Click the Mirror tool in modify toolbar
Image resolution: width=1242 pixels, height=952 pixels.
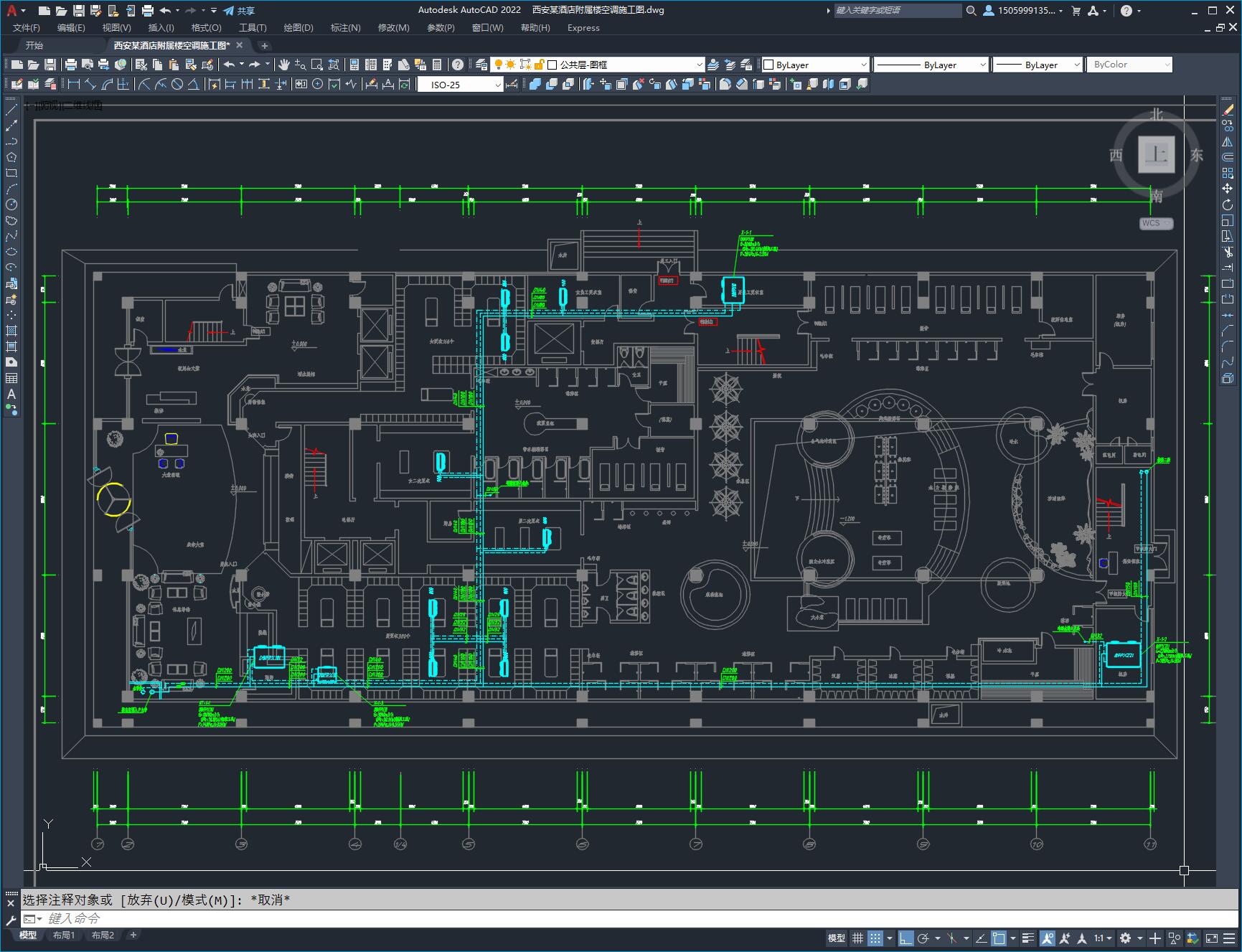click(1228, 141)
